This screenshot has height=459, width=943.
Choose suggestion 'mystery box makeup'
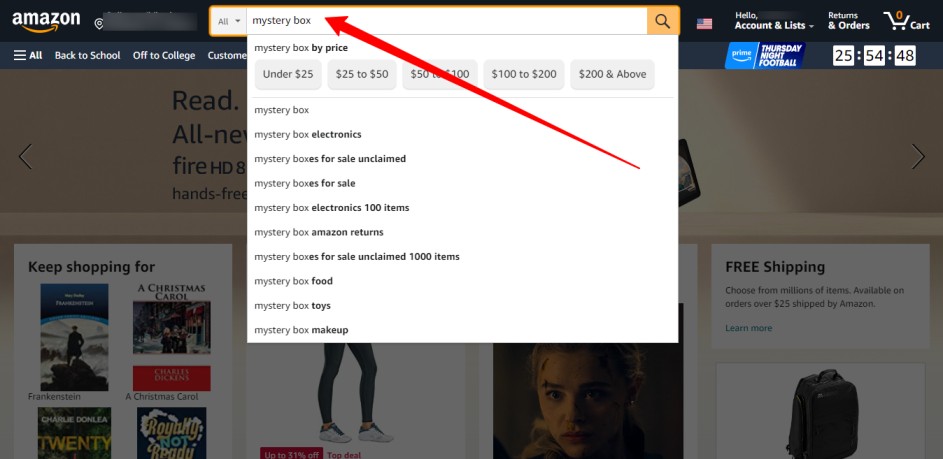(x=462, y=330)
